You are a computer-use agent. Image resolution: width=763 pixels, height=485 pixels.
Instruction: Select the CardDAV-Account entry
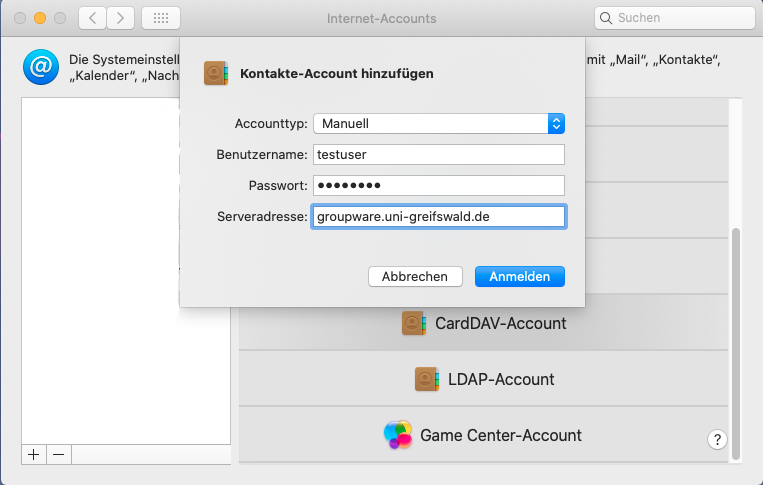point(485,323)
